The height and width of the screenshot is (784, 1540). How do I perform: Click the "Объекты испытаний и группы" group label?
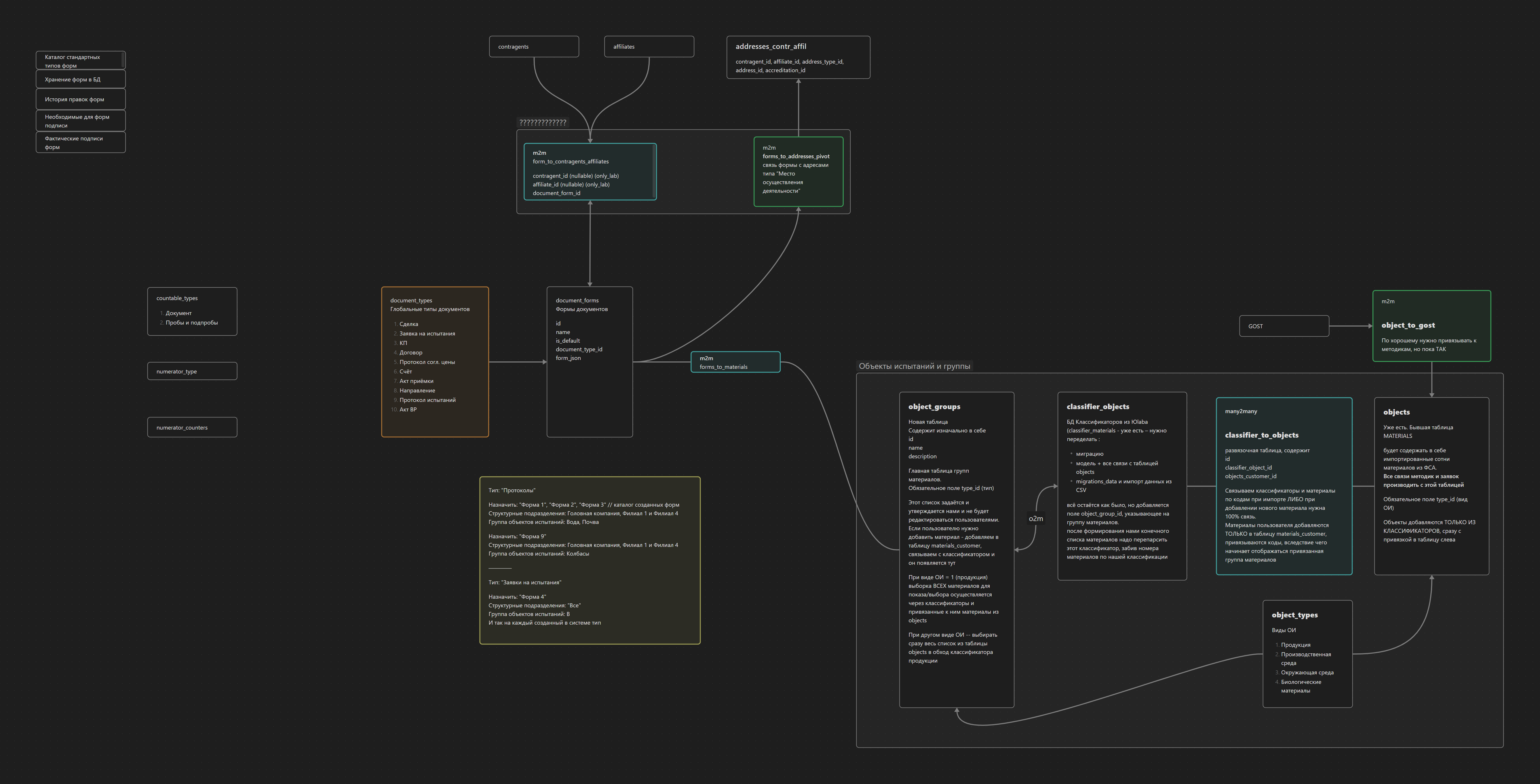click(914, 366)
